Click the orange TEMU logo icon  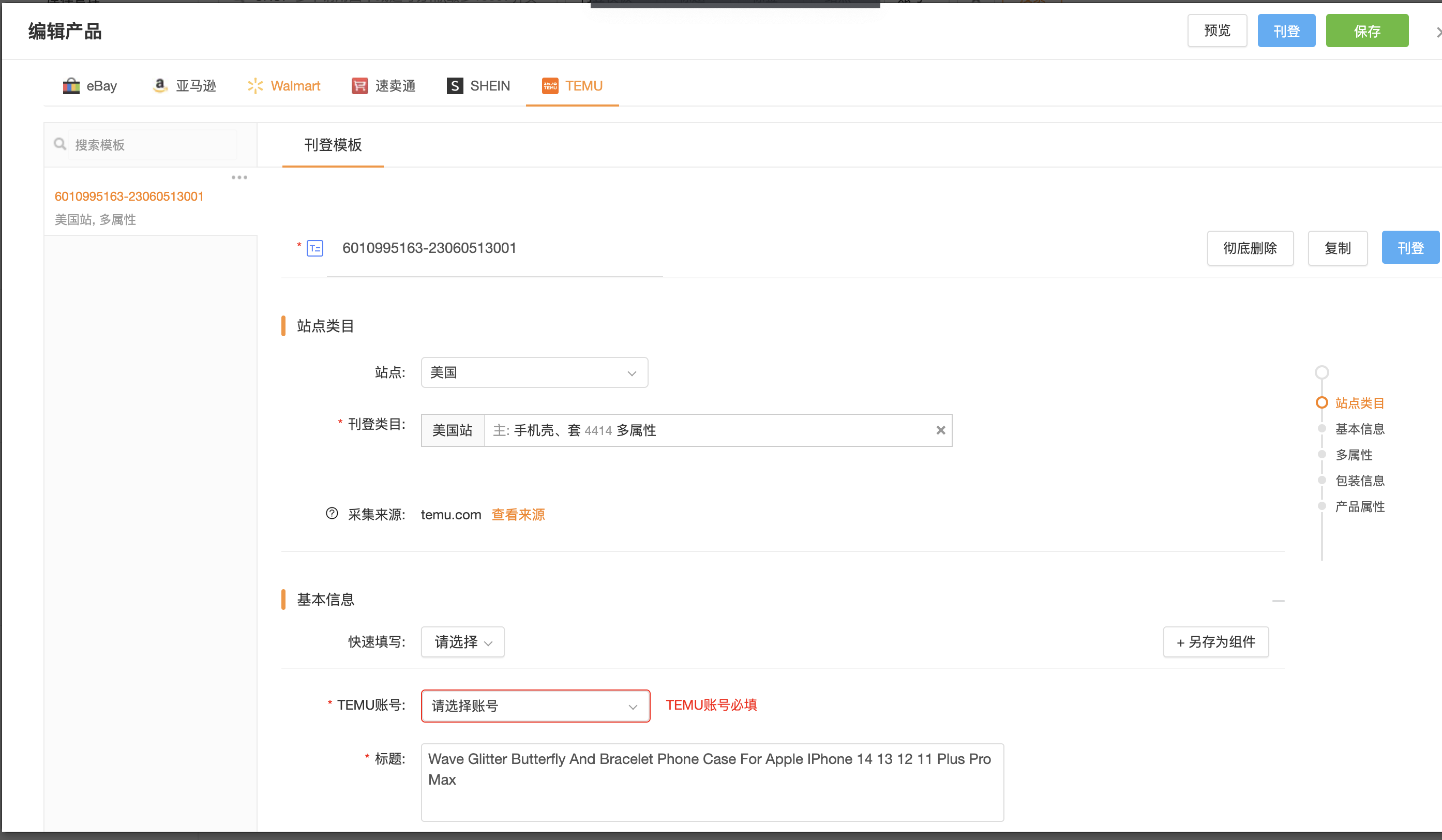coord(550,86)
